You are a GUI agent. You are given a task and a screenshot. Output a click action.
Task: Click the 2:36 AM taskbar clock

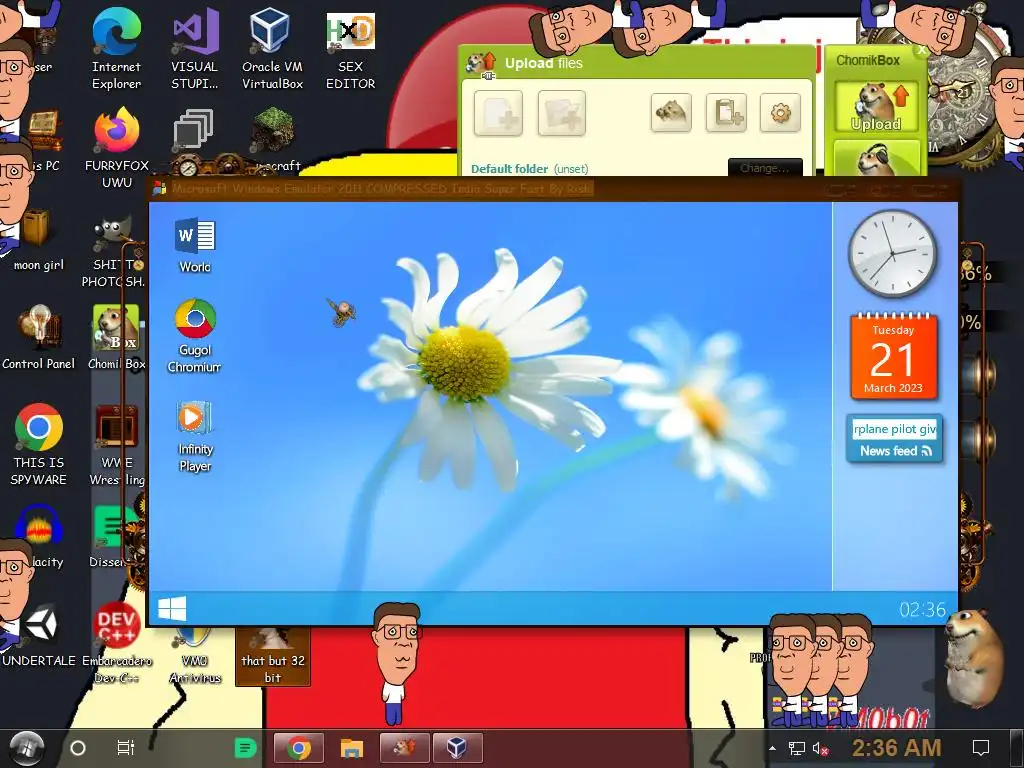[x=897, y=748]
